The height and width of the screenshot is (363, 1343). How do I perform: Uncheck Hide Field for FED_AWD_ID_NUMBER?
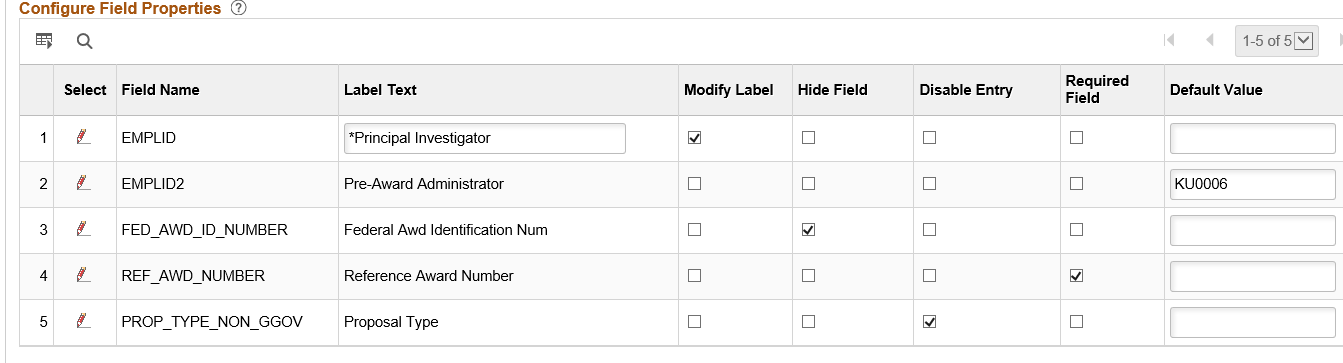[808, 230]
